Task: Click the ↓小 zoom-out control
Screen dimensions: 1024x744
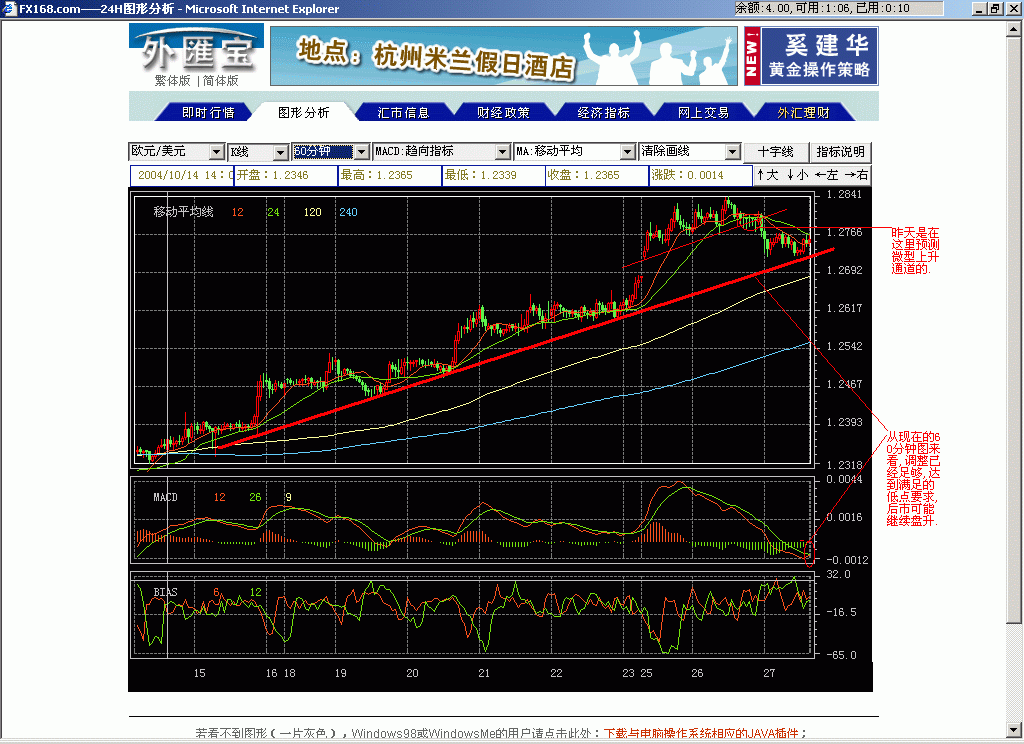Action: pyautogui.click(x=797, y=174)
